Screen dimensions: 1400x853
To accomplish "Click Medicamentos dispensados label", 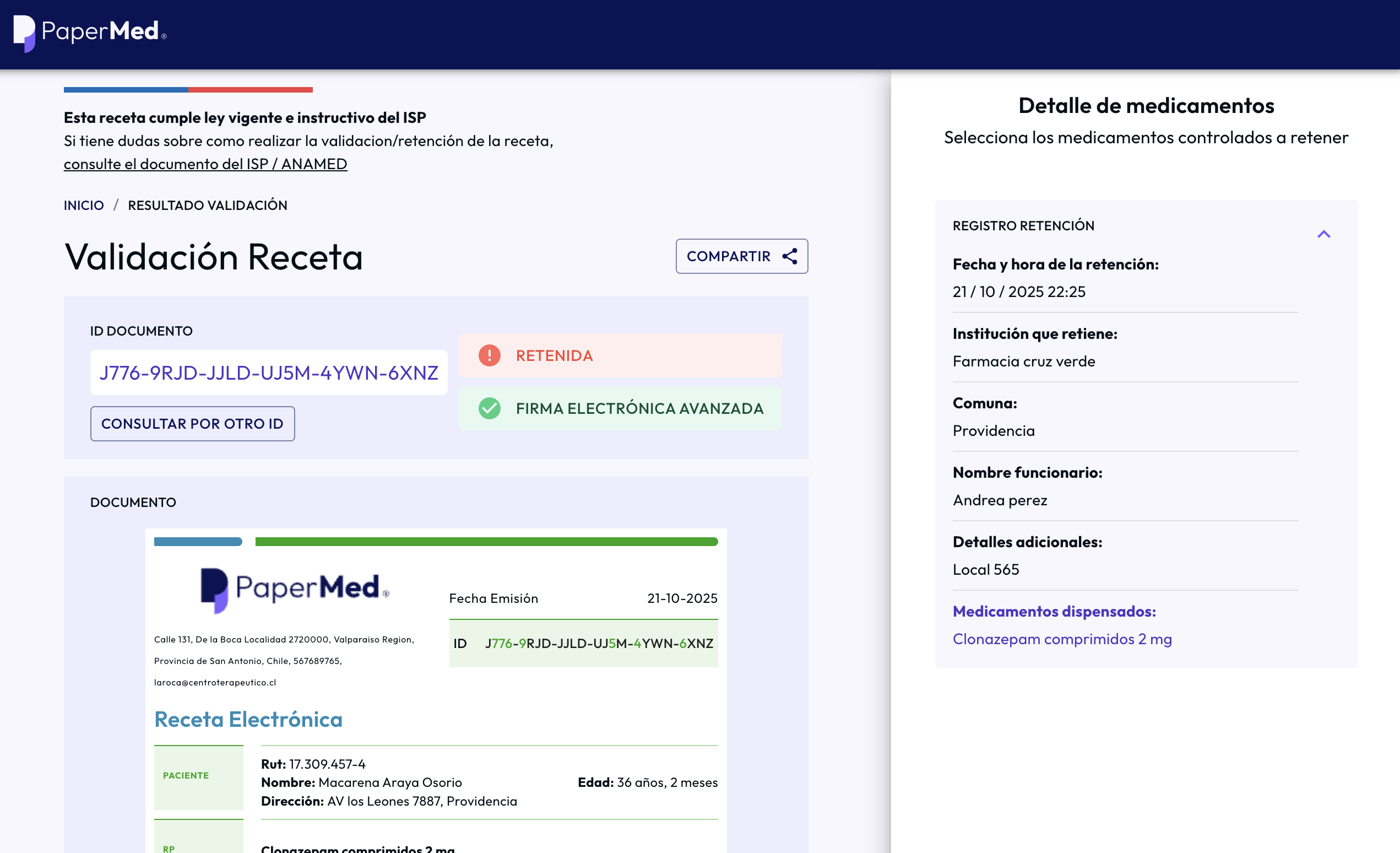I will coord(1054,612).
